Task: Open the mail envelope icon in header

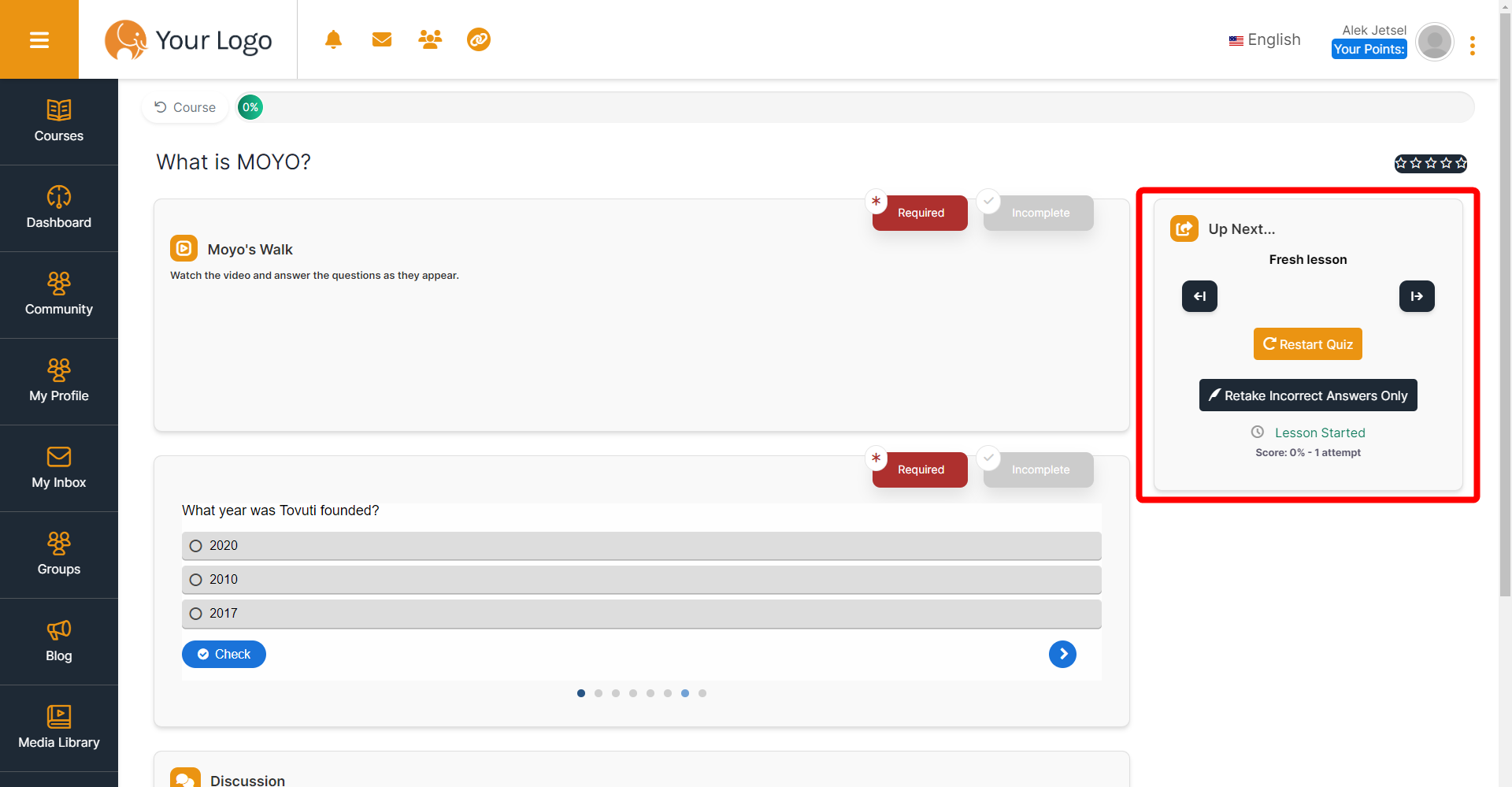Action: (382, 39)
